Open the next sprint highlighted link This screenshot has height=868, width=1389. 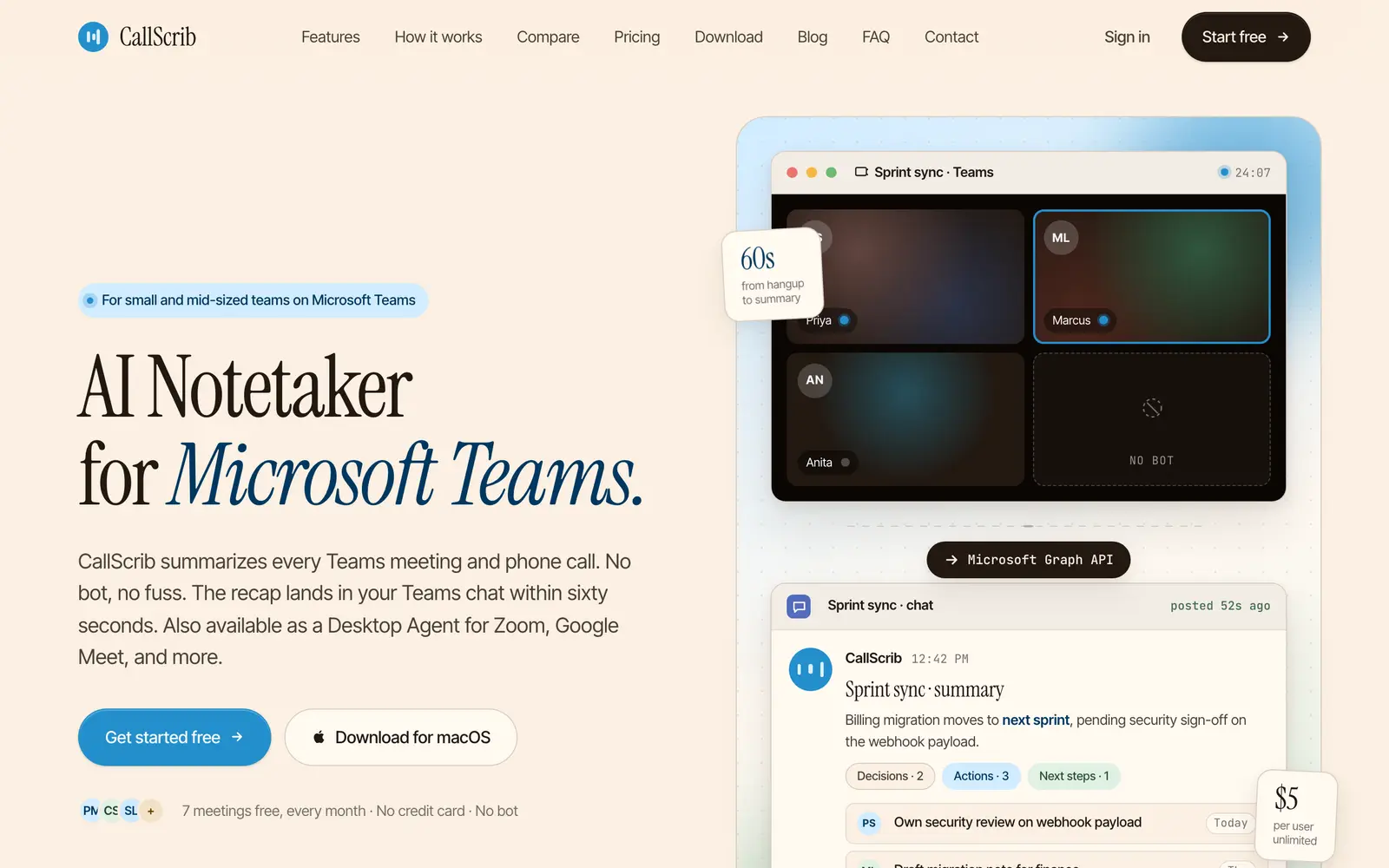click(x=1036, y=720)
